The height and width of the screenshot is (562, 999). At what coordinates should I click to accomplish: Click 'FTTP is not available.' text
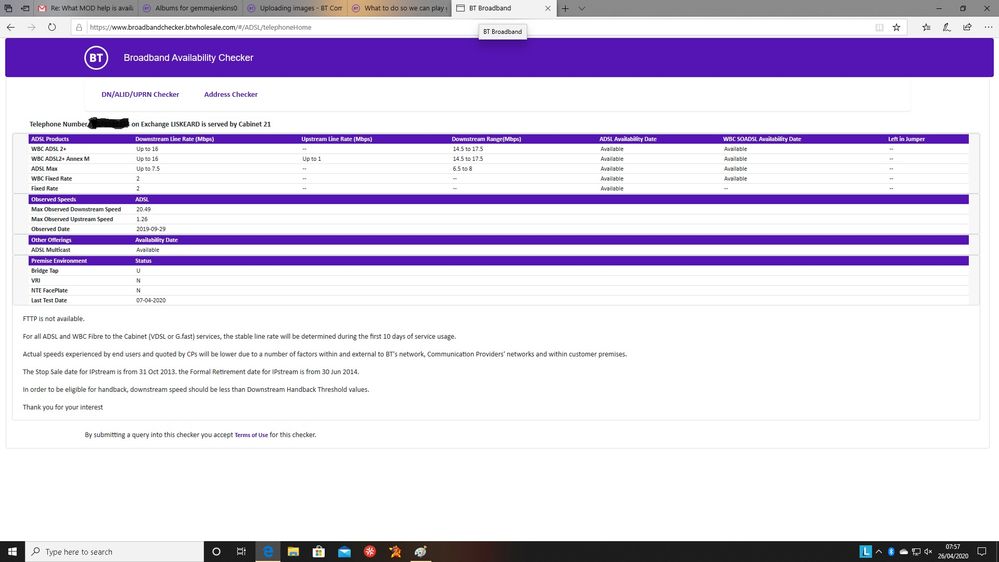pos(54,319)
